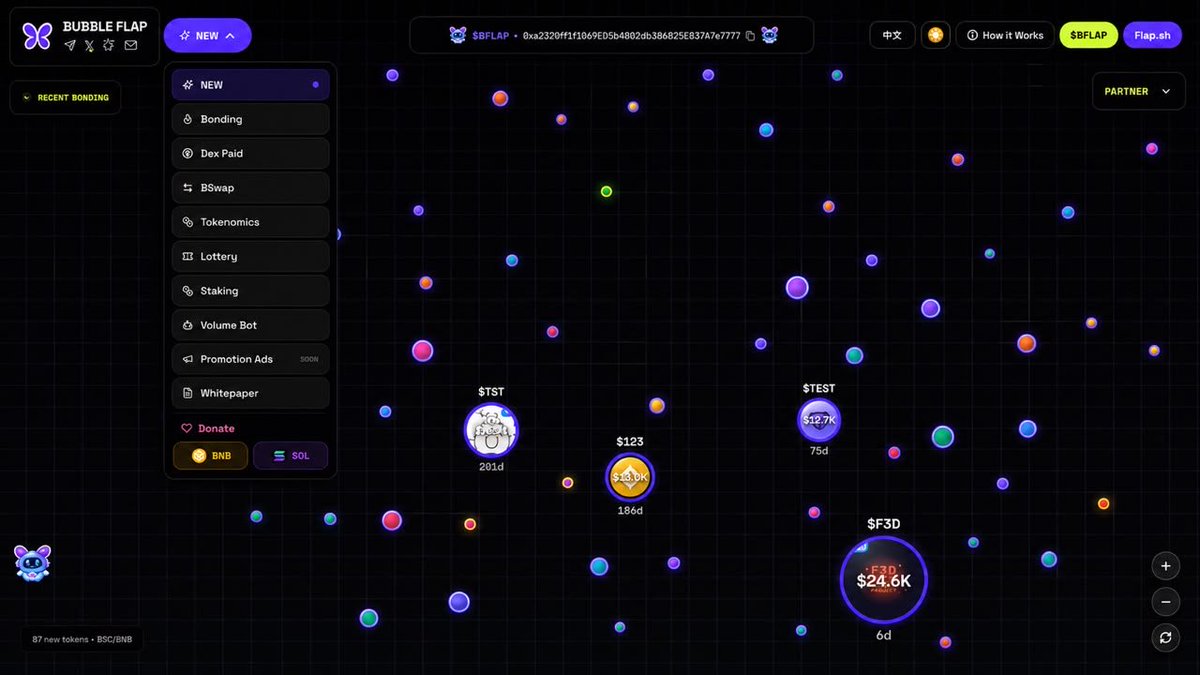
Task: Click the refresh bubbles icon
Action: (1166, 637)
